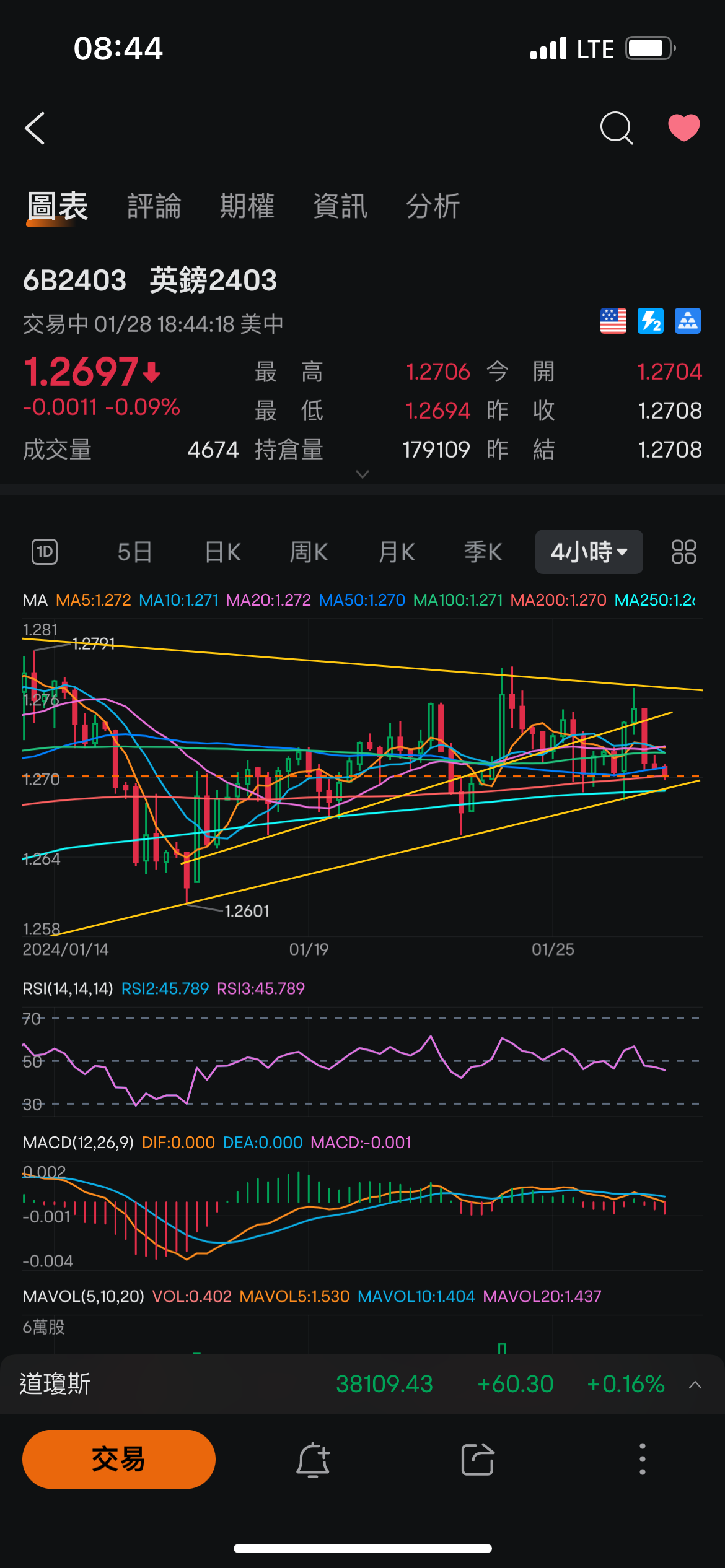Tap the 01/19 date on chart axis

(x=309, y=949)
